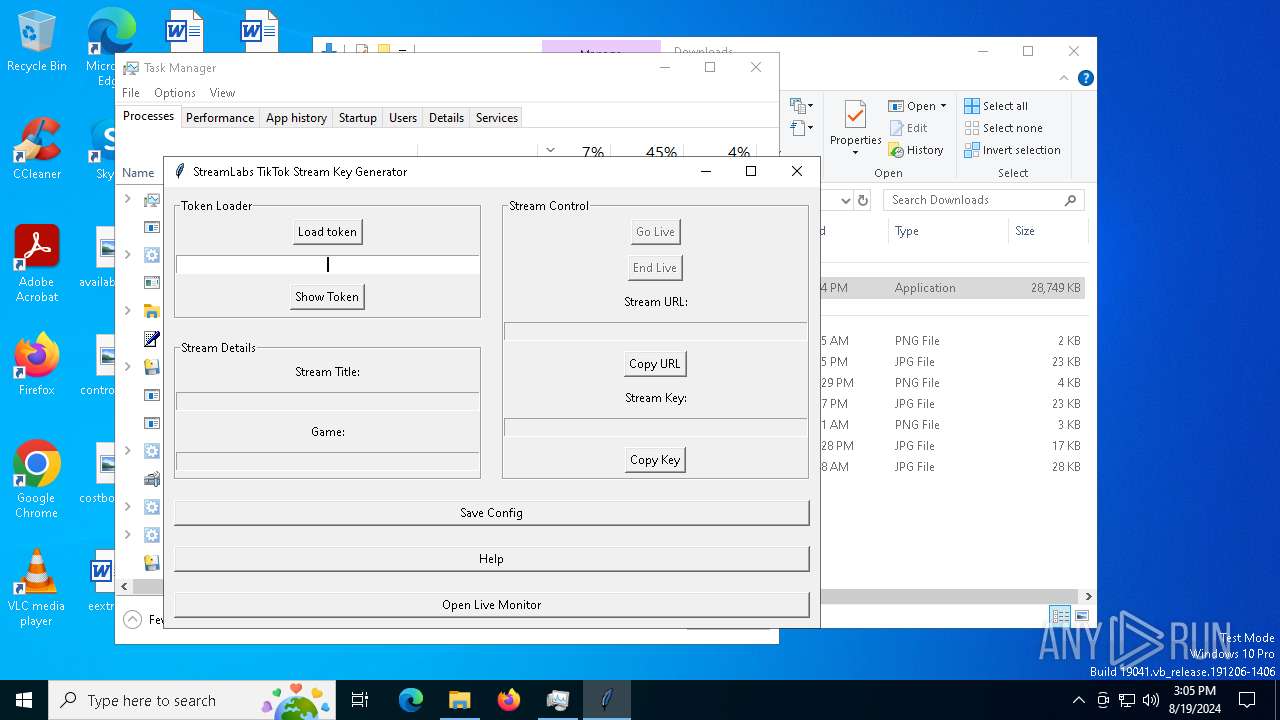Screen dimensions: 1280x720
Task: Open Adobe Acrobat desktop icon
Action: coord(37,263)
